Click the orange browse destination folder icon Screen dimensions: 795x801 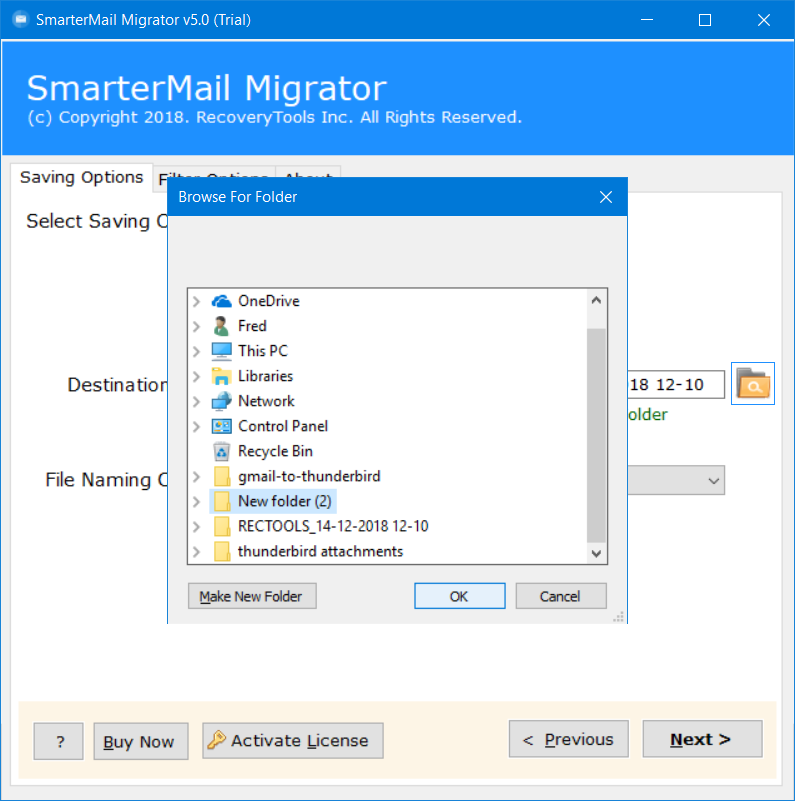pyautogui.click(x=753, y=383)
